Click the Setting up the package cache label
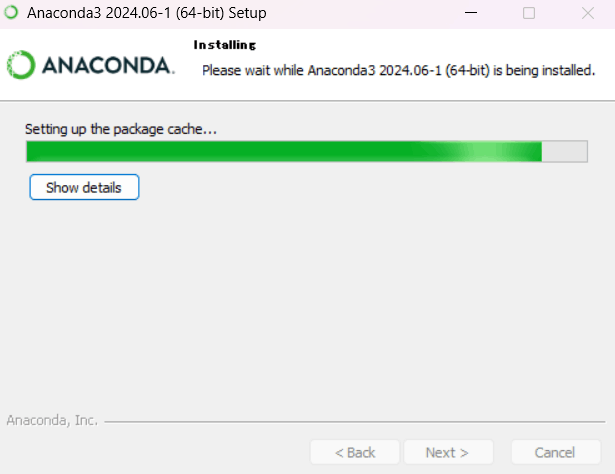Screen dimensions: 615x474 pos(121,129)
